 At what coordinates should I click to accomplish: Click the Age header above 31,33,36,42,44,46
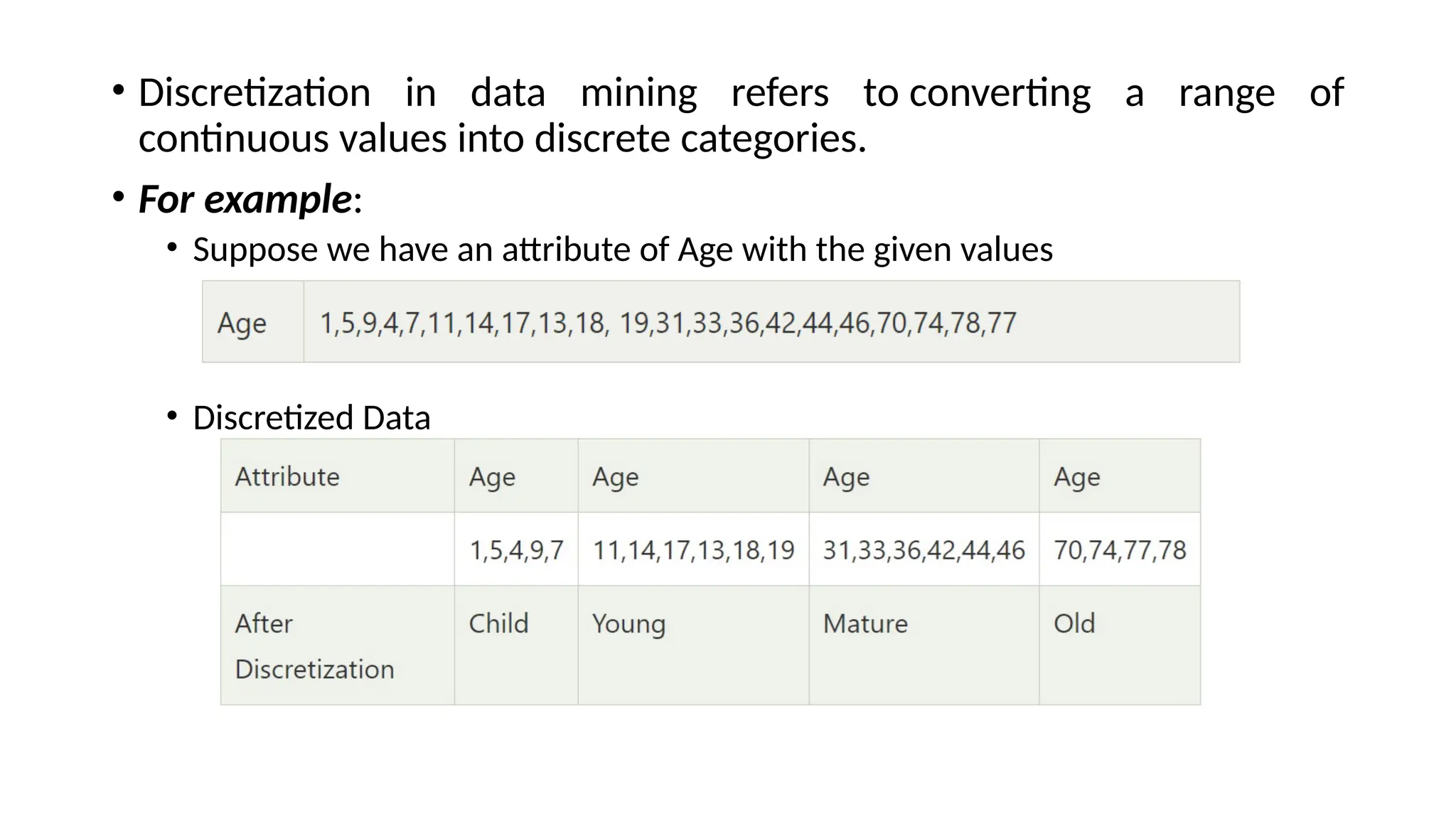(846, 476)
